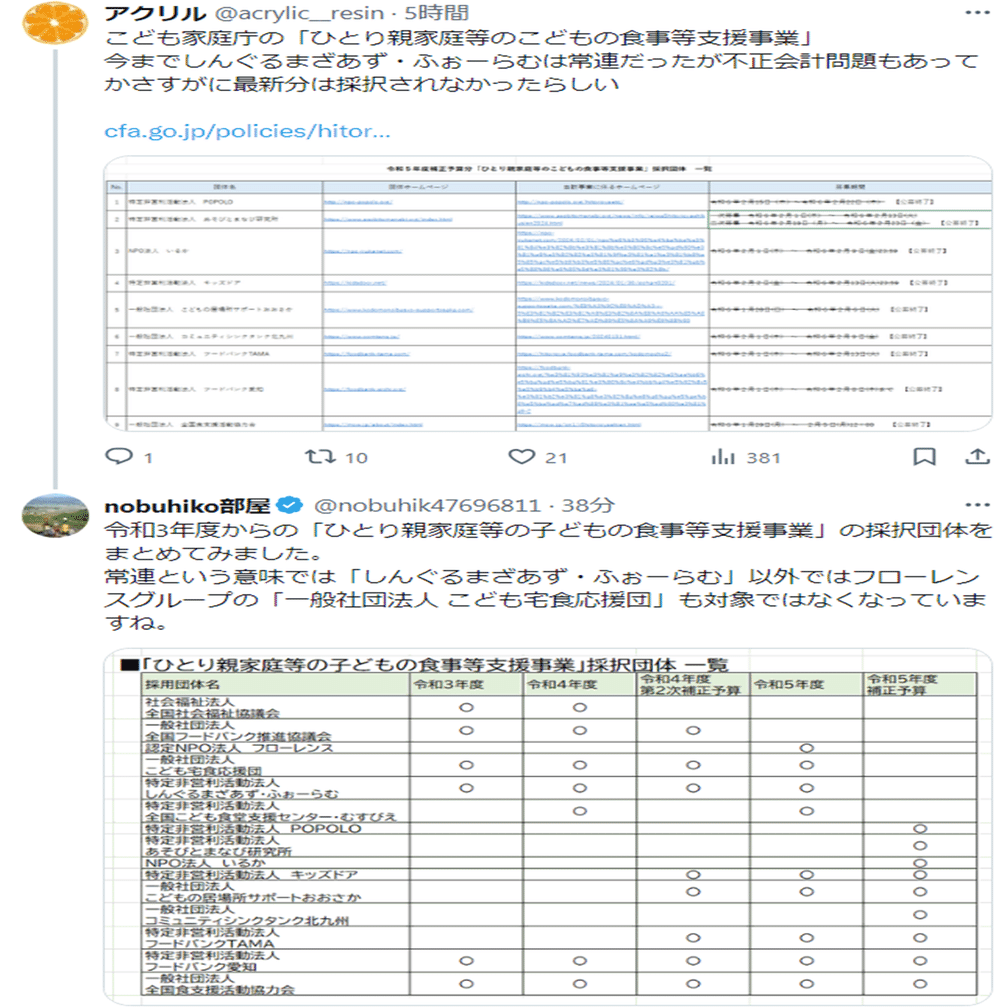This screenshot has width=1007, height=1007.
Task: Click the こども宅食応援団 row name
Action: coord(204,771)
